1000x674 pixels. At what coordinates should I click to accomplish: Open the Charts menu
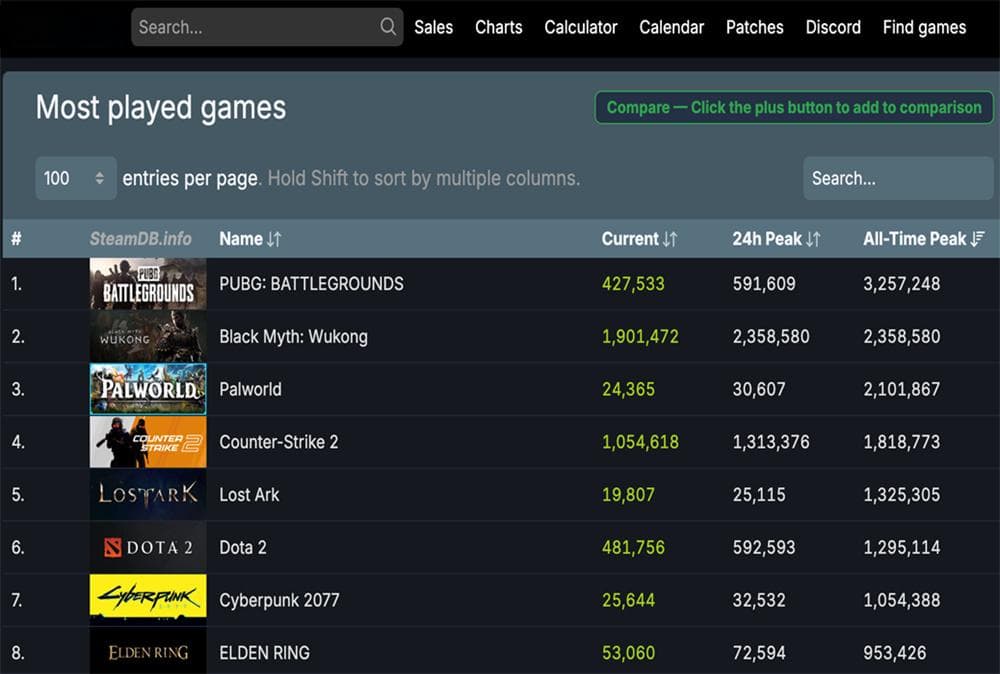pyautogui.click(x=499, y=27)
